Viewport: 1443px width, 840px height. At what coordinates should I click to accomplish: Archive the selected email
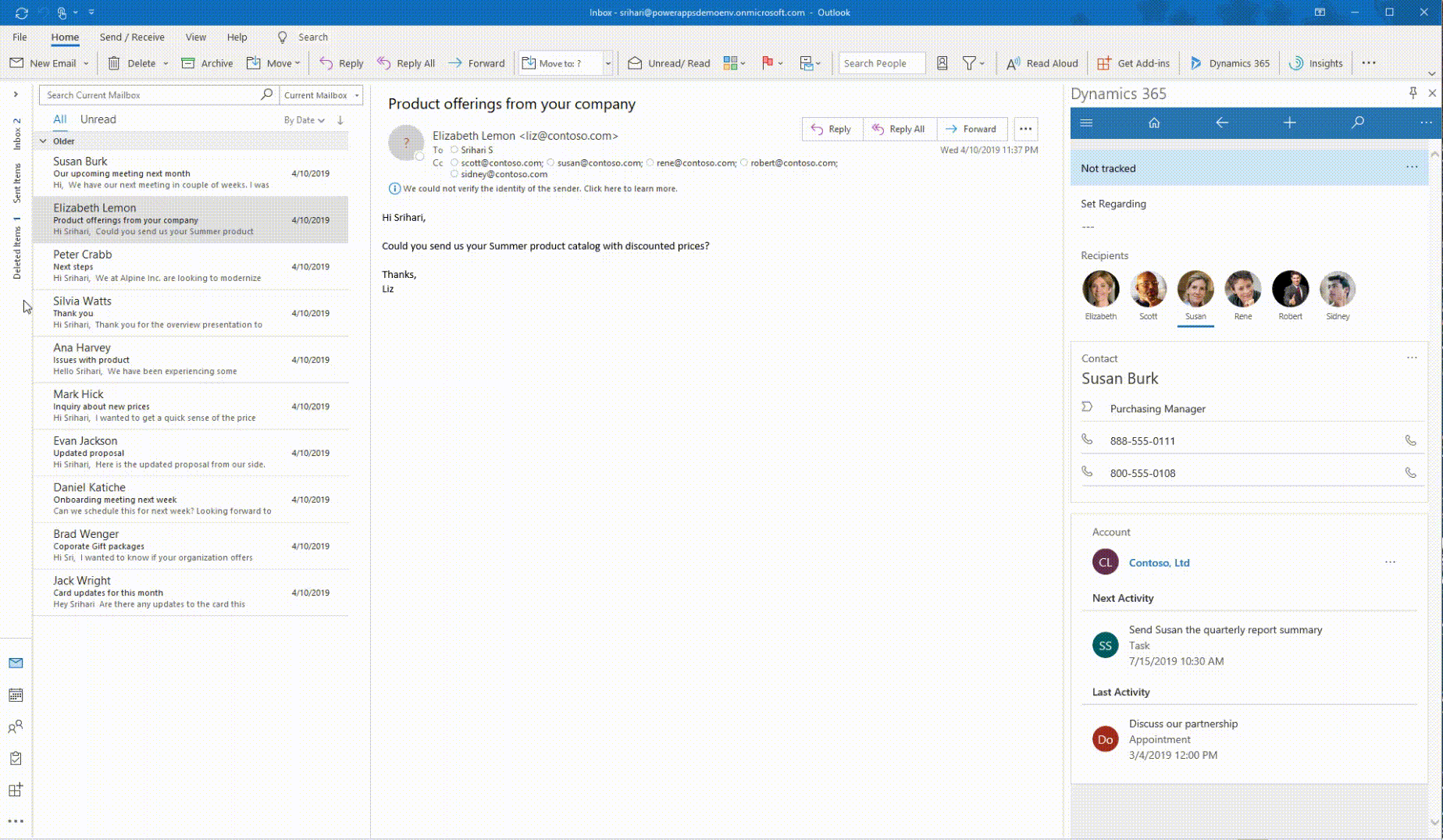[x=207, y=63]
